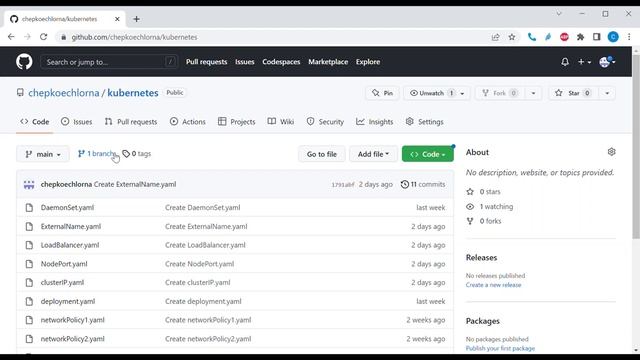Open commit hash next to 2 days ago

pyautogui.click(x=343, y=185)
